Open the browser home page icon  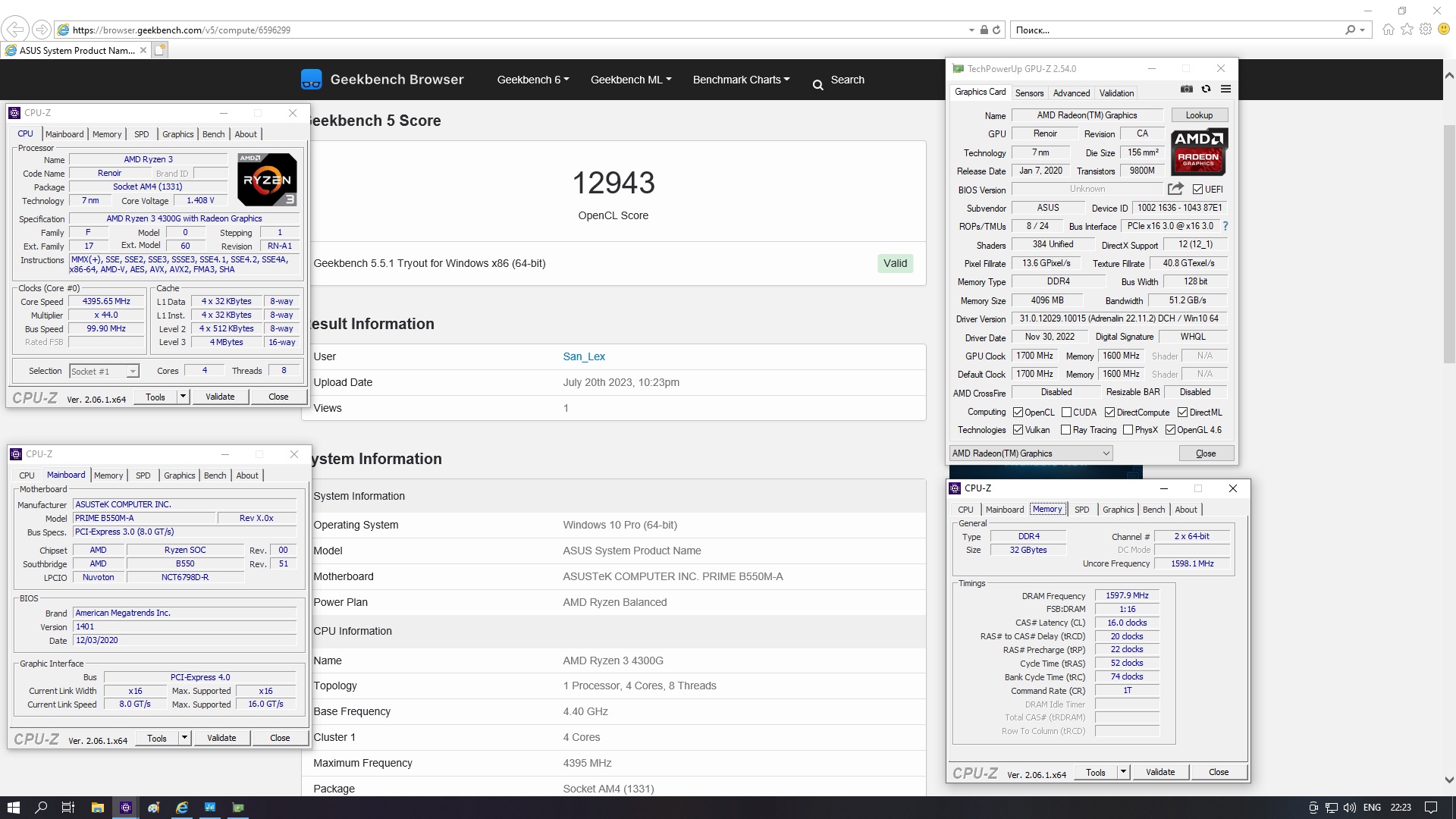pos(1388,30)
